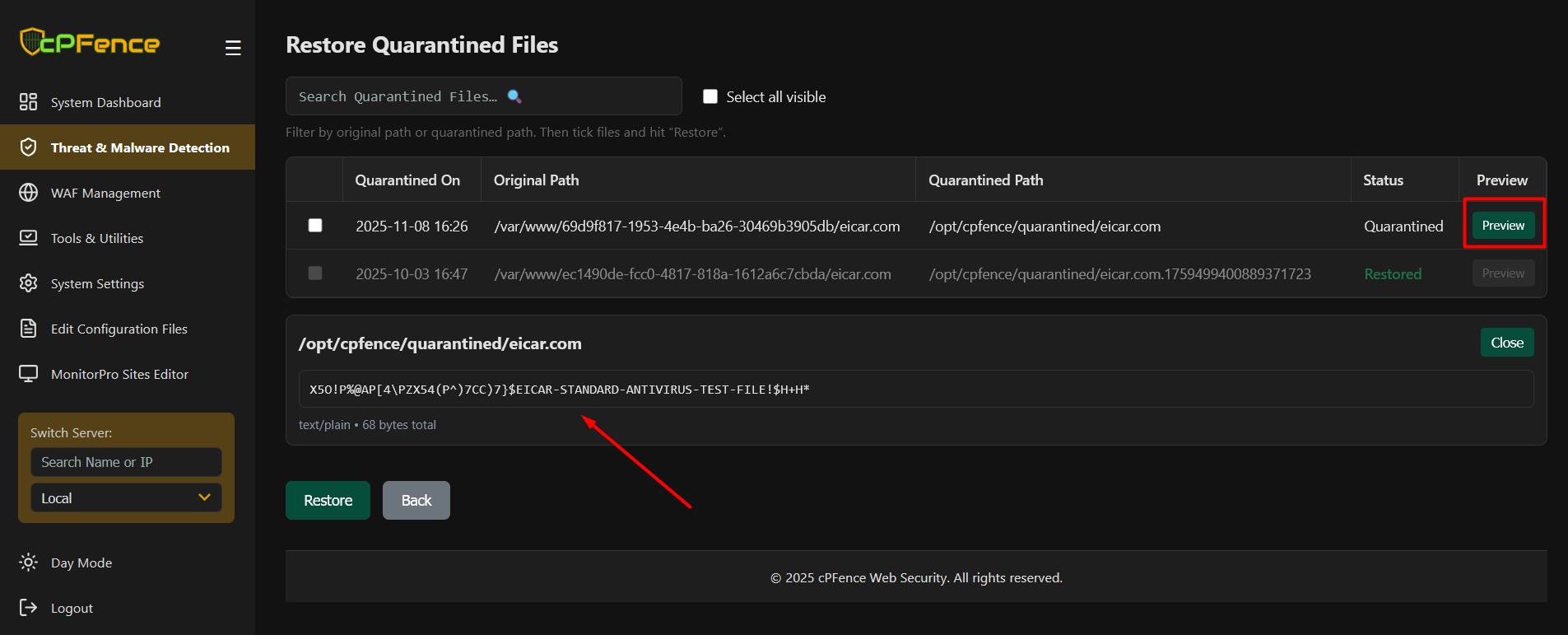
Task: Click the Logout arrow icon
Action: [29, 608]
